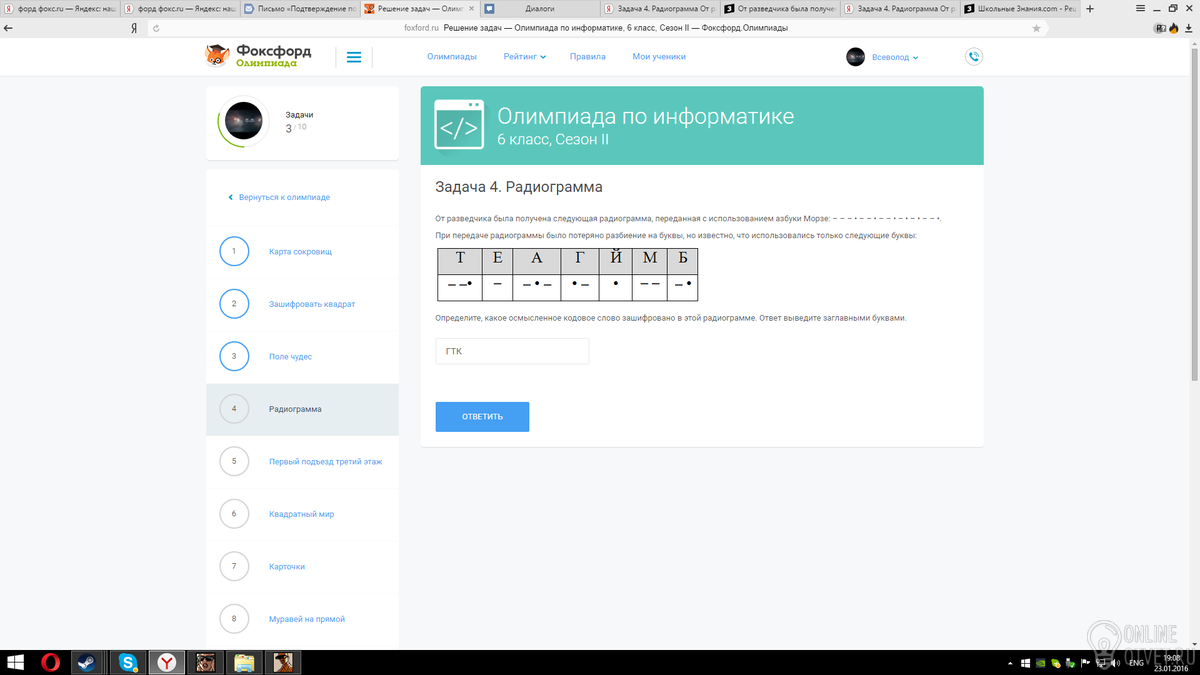
Task: Click the Foxford Olympiad fox logo
Action: (258, 56)
